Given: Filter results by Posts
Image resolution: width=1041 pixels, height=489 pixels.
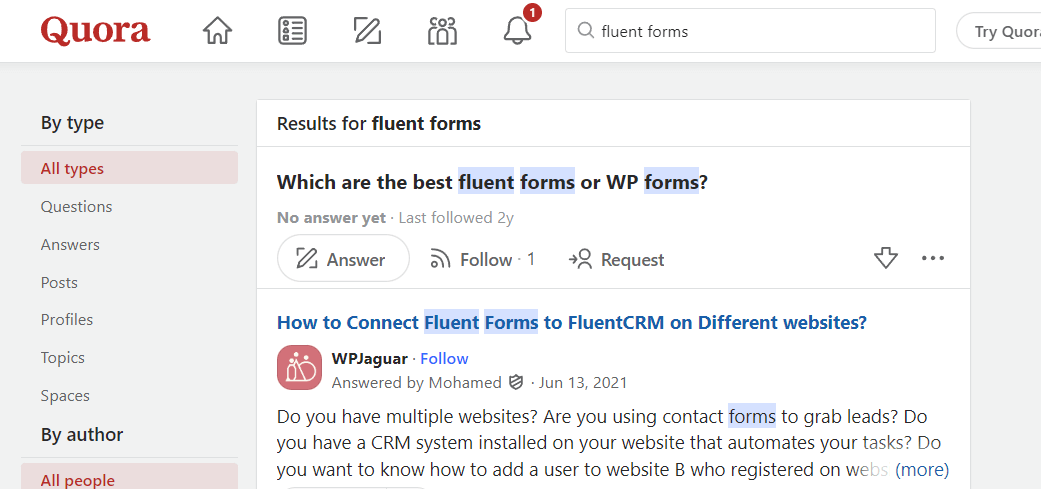Looking at the screenshot, I should (x=59, y=282).
